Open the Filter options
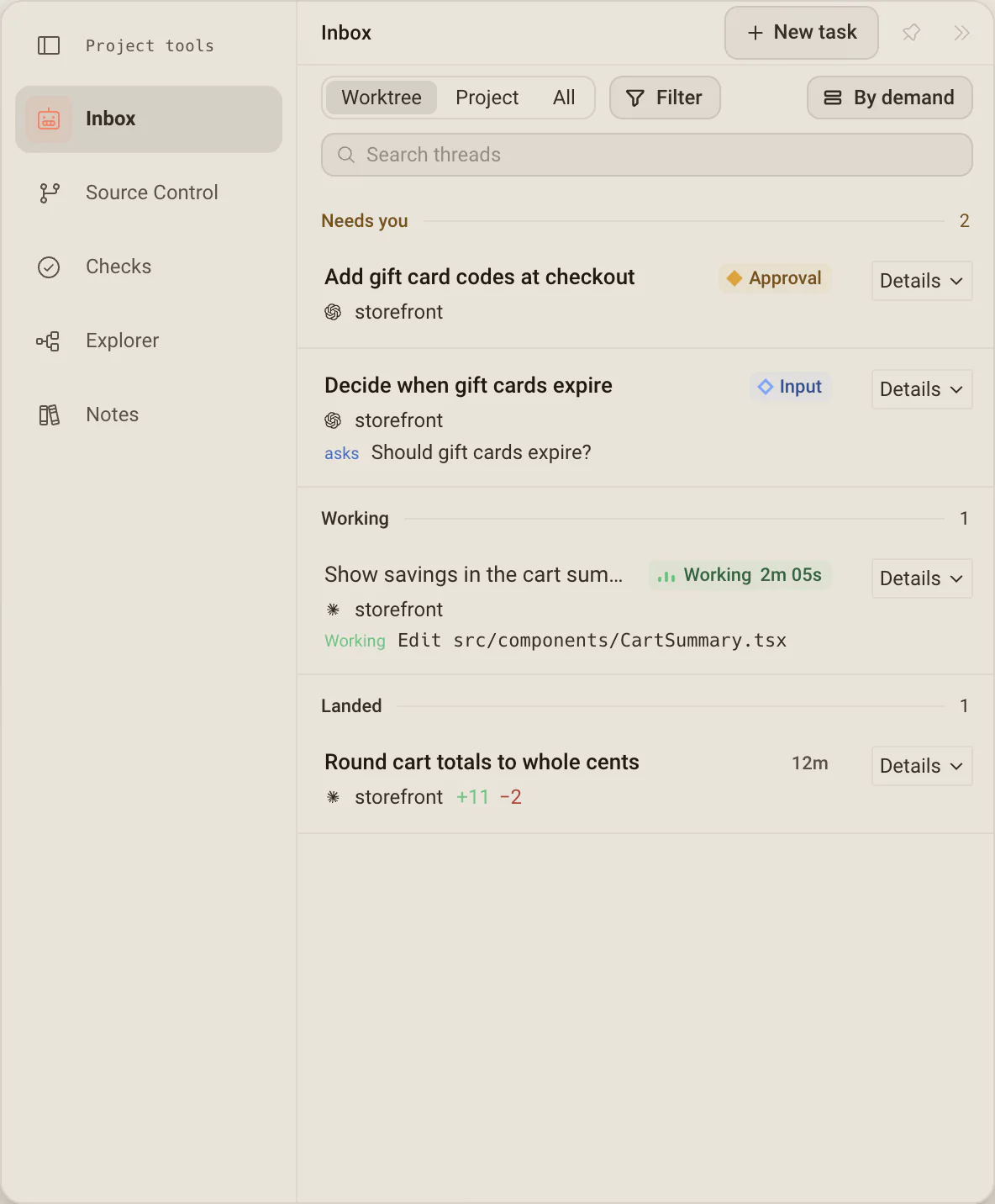 [665, 98]
